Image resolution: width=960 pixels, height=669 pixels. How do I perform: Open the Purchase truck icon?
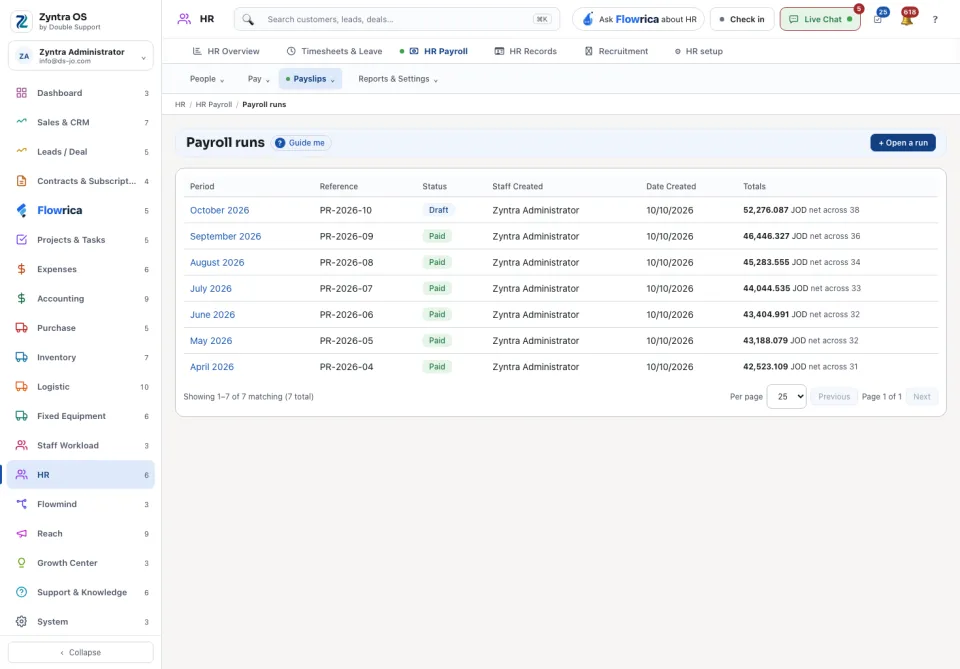(21, 327)
